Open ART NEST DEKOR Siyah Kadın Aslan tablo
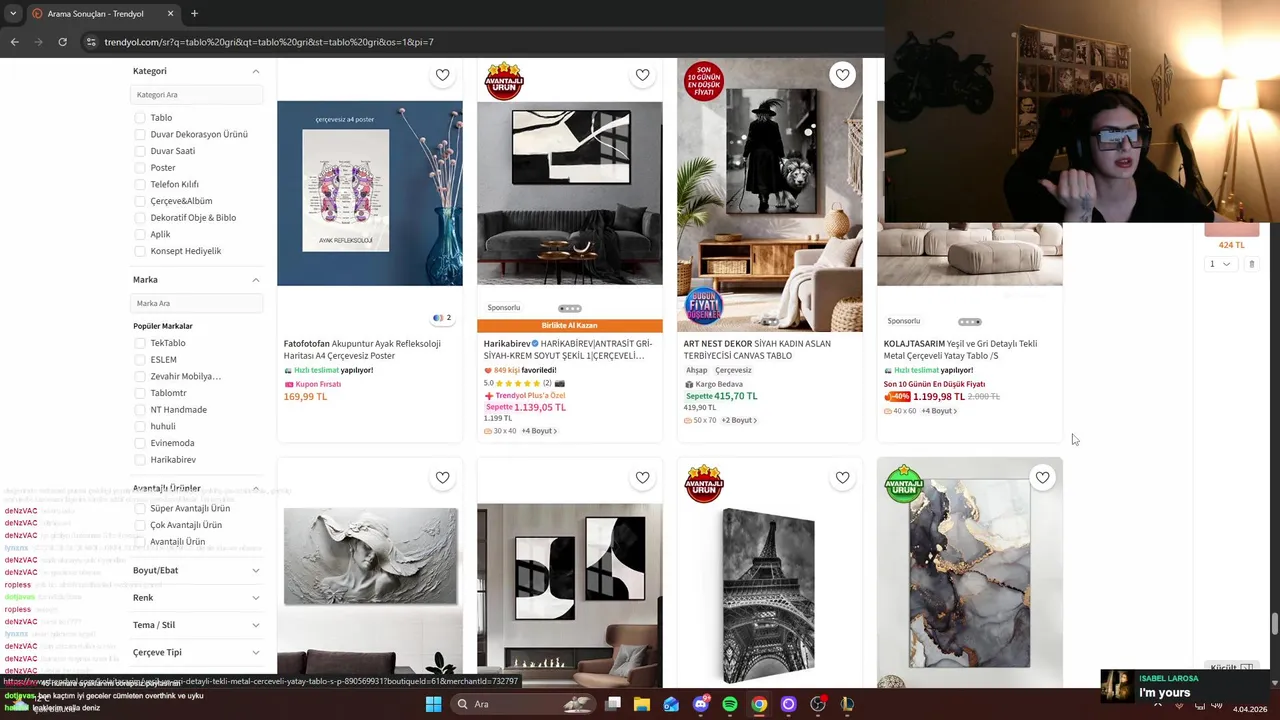Viewport: 1280px width, 720px height. tap(758, 349)
